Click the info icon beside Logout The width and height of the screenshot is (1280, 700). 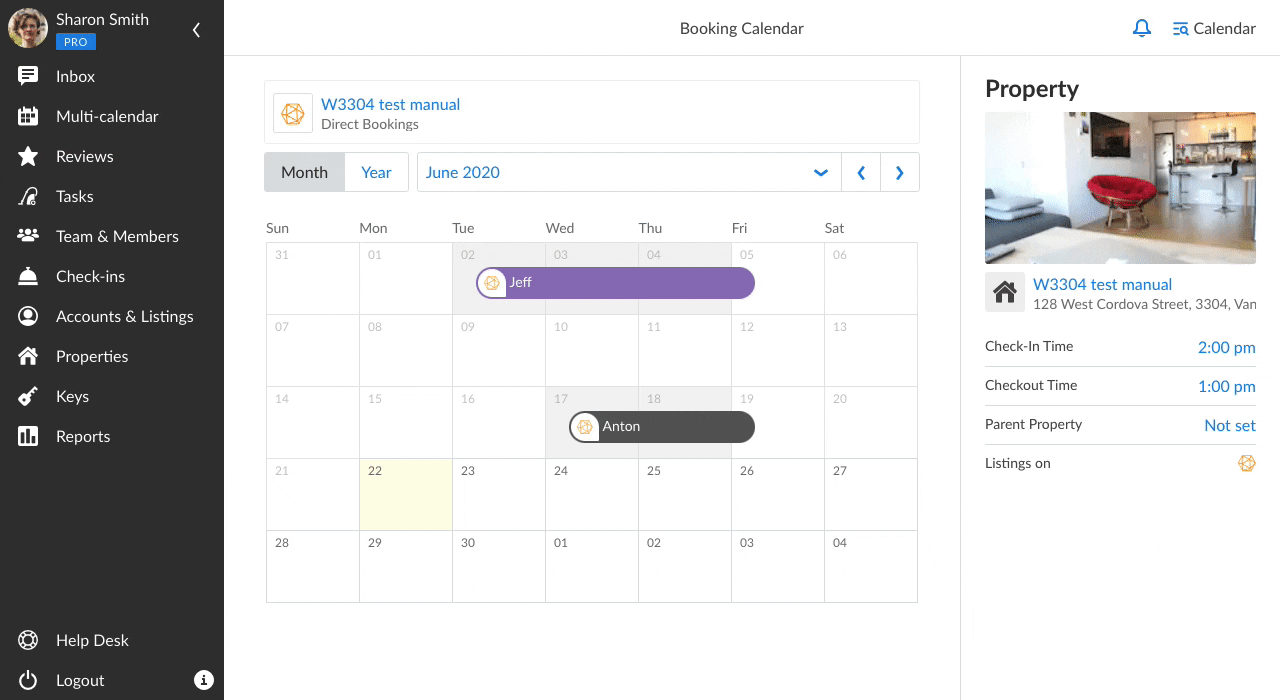(204, 680)
